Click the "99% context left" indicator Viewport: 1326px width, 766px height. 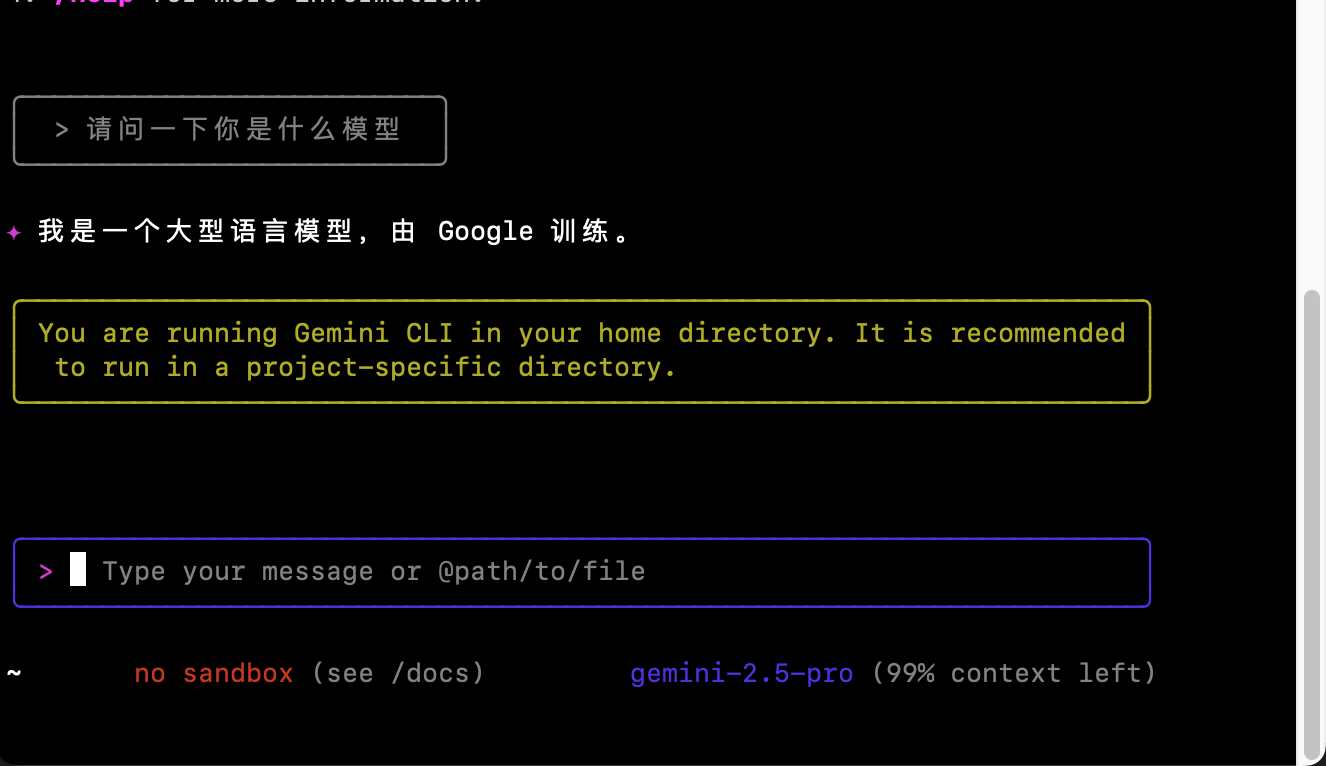pyautogui.click(x=1014, y=673)
